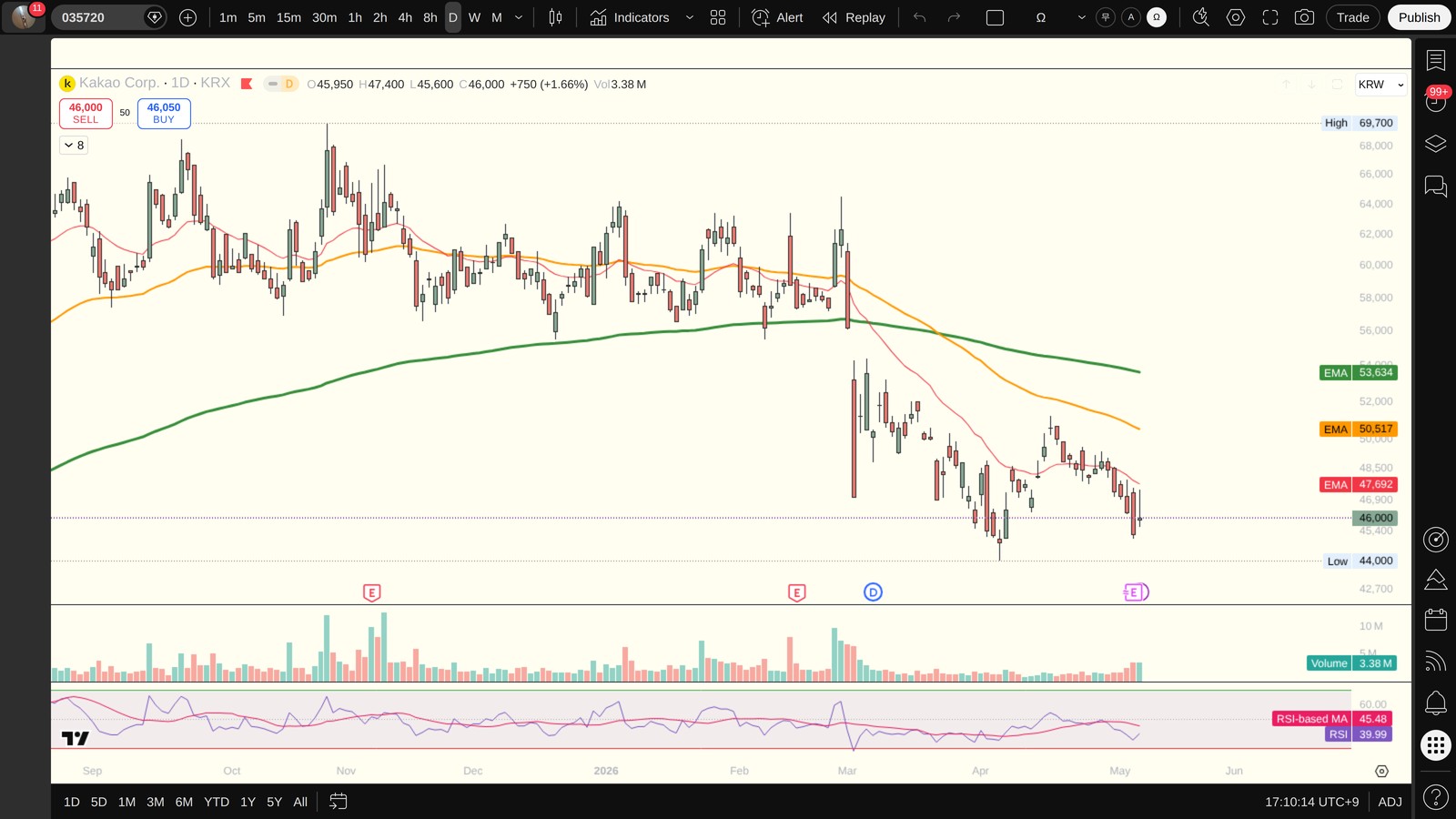Click the redo arrow
This screenshot has height=819, width=1456.
(954, 17)
